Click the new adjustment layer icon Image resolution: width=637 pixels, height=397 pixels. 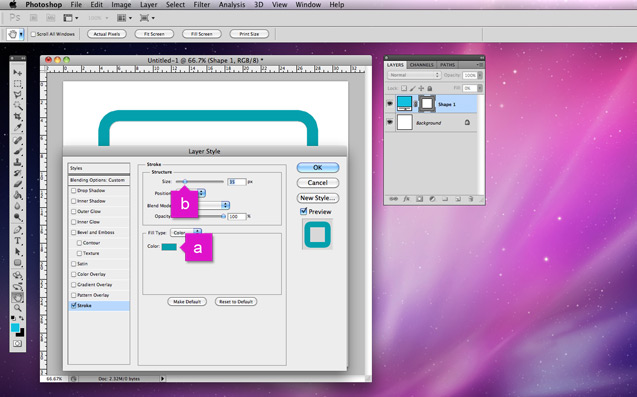pos(432,199)
